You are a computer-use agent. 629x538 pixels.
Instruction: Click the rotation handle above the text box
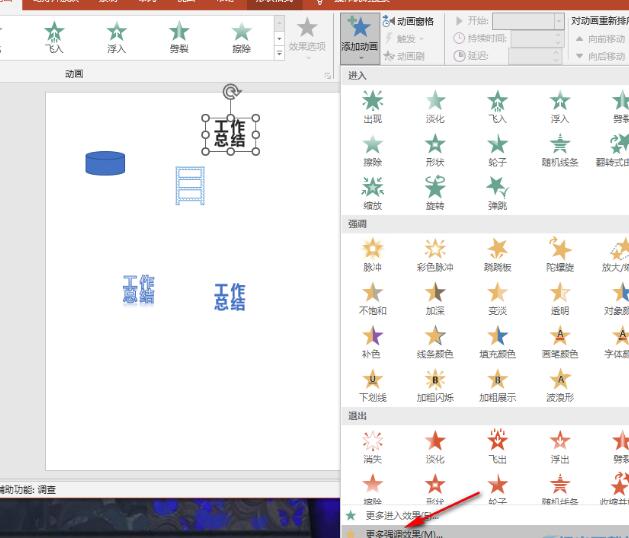coord(231,91)
